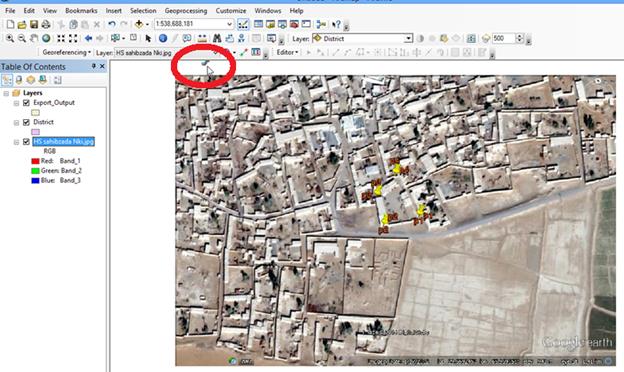Click the Red Band_1 color swatch
This screenshot has width=624, height=372.
click(x=35, y=161)
